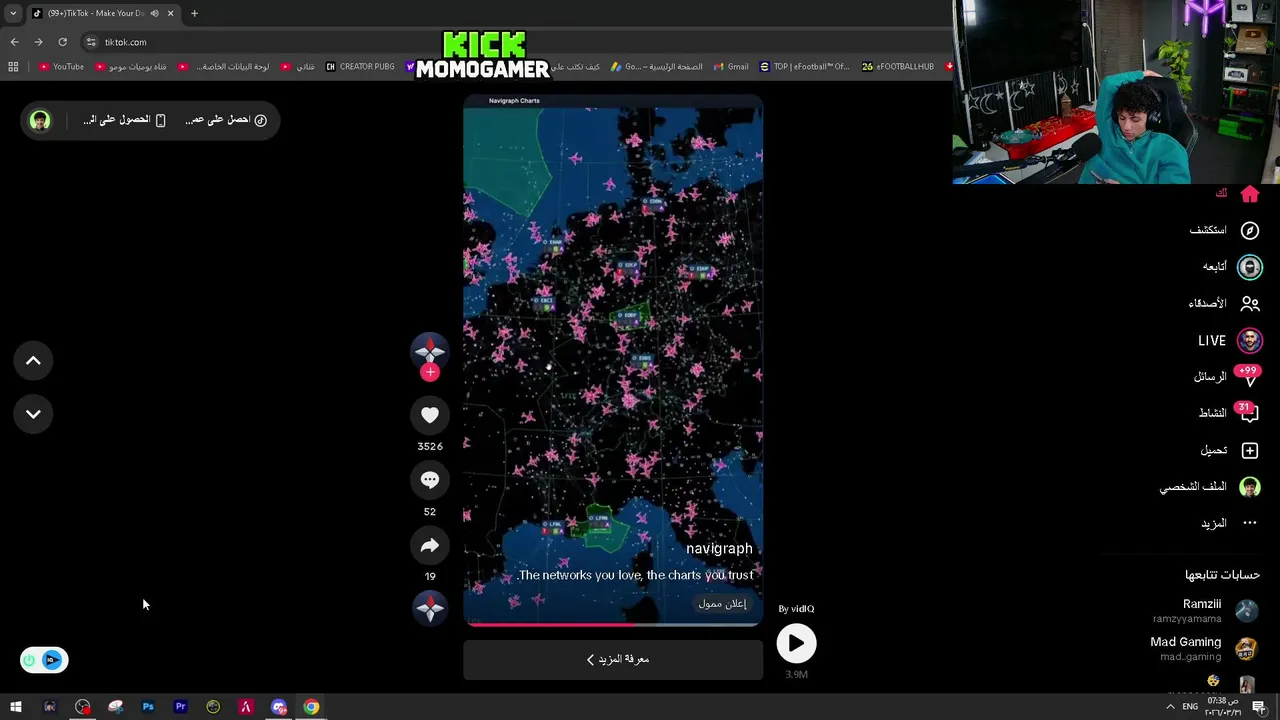Open Photoshop from the taskbar

tap(148, 707)
